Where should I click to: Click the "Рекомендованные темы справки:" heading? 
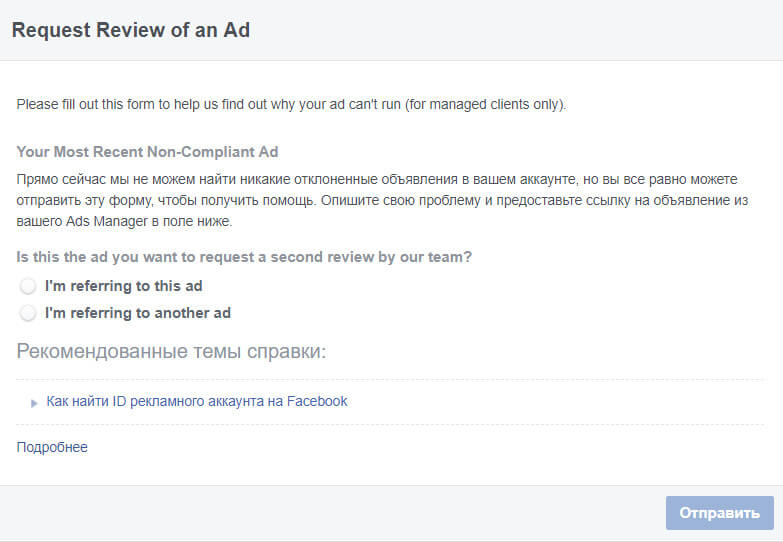coord(171,351)
